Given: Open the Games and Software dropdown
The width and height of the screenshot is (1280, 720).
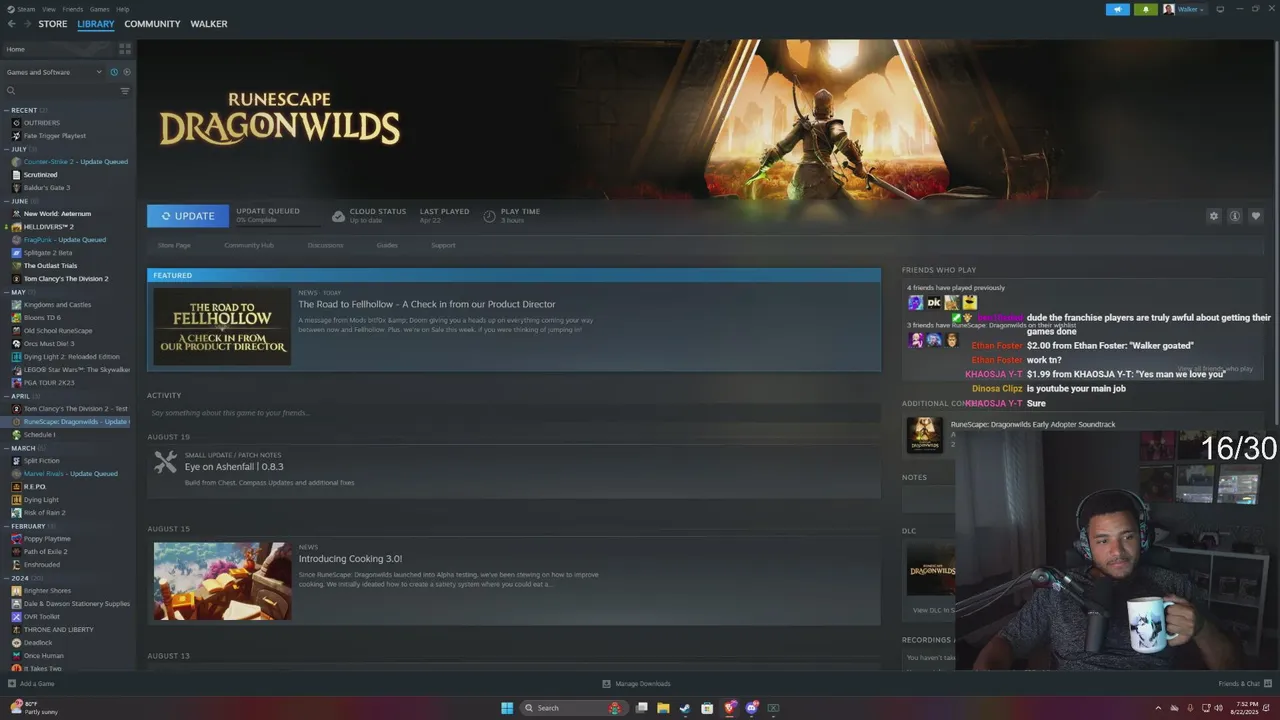Looking at the screenshot, I should pyautogui.click(x=54, y=72).
